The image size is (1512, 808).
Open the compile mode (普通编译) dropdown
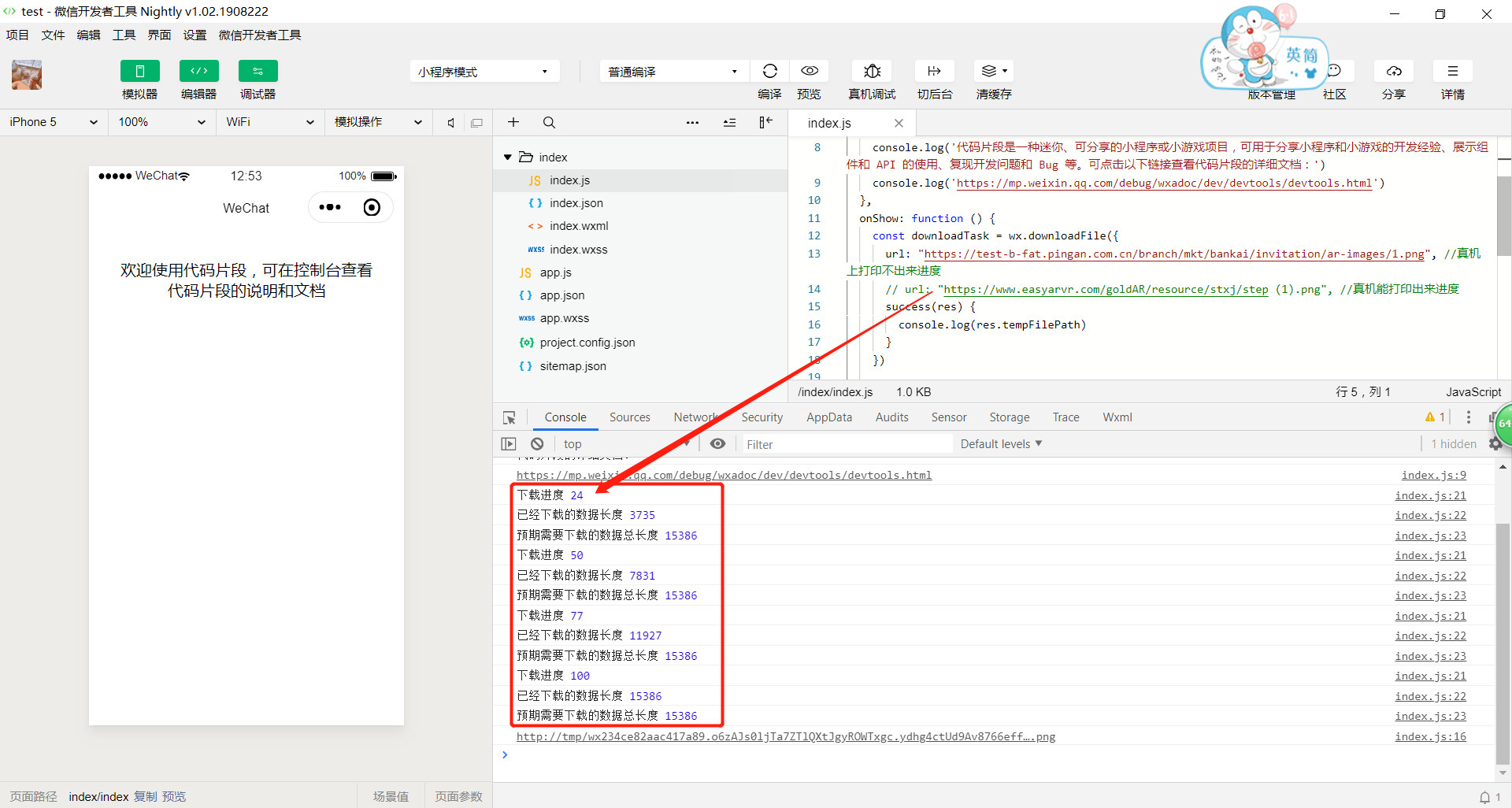[673, 72]
